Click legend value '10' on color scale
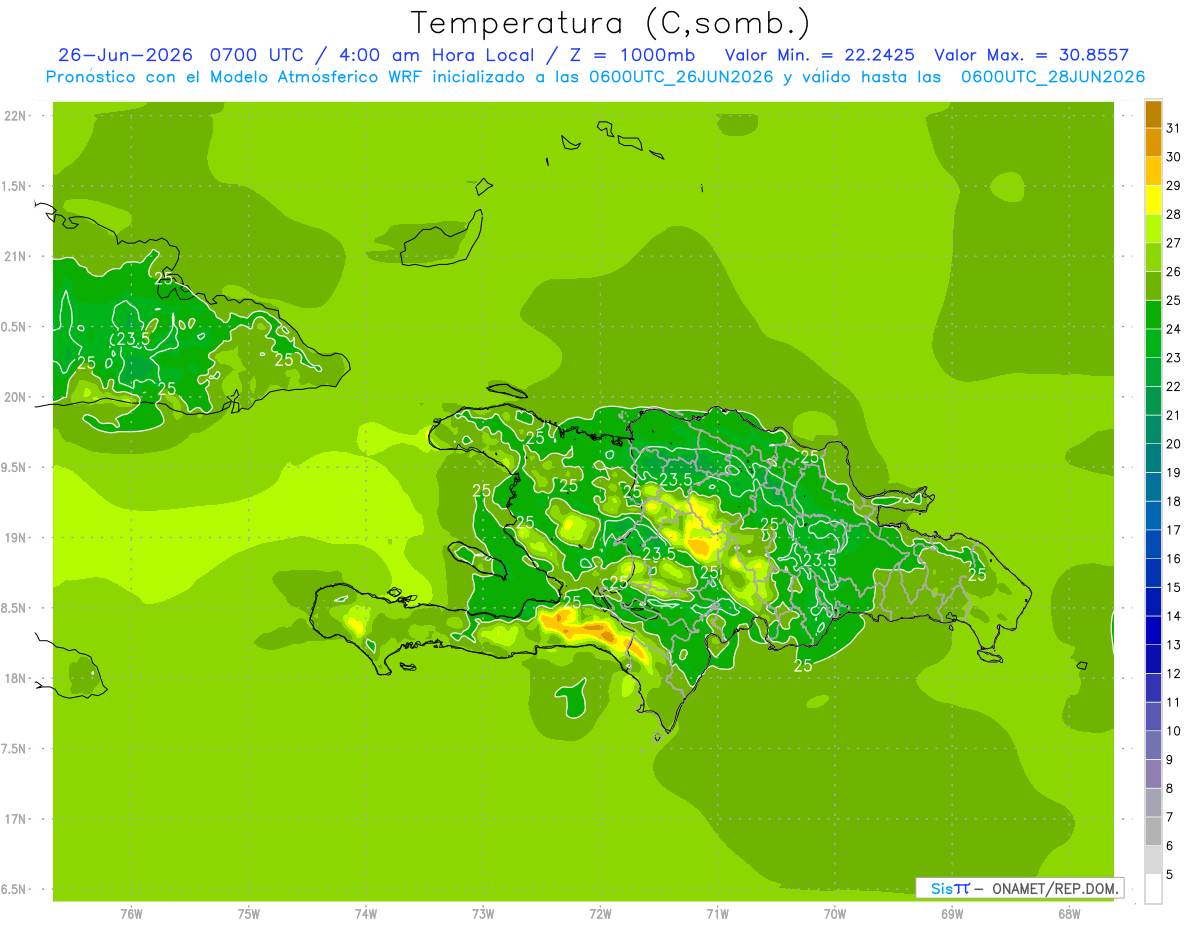The height and width of the screenshot is (927, 1200). click(1174, 731)
